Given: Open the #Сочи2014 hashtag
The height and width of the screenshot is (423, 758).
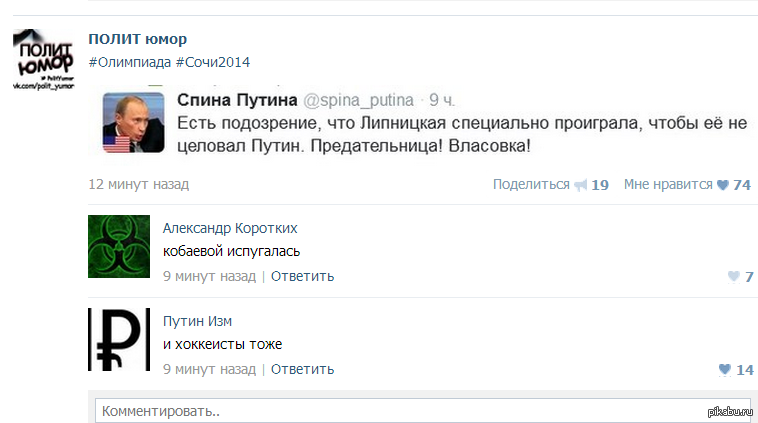Looking at the screenshot, I should coord(212,62).
